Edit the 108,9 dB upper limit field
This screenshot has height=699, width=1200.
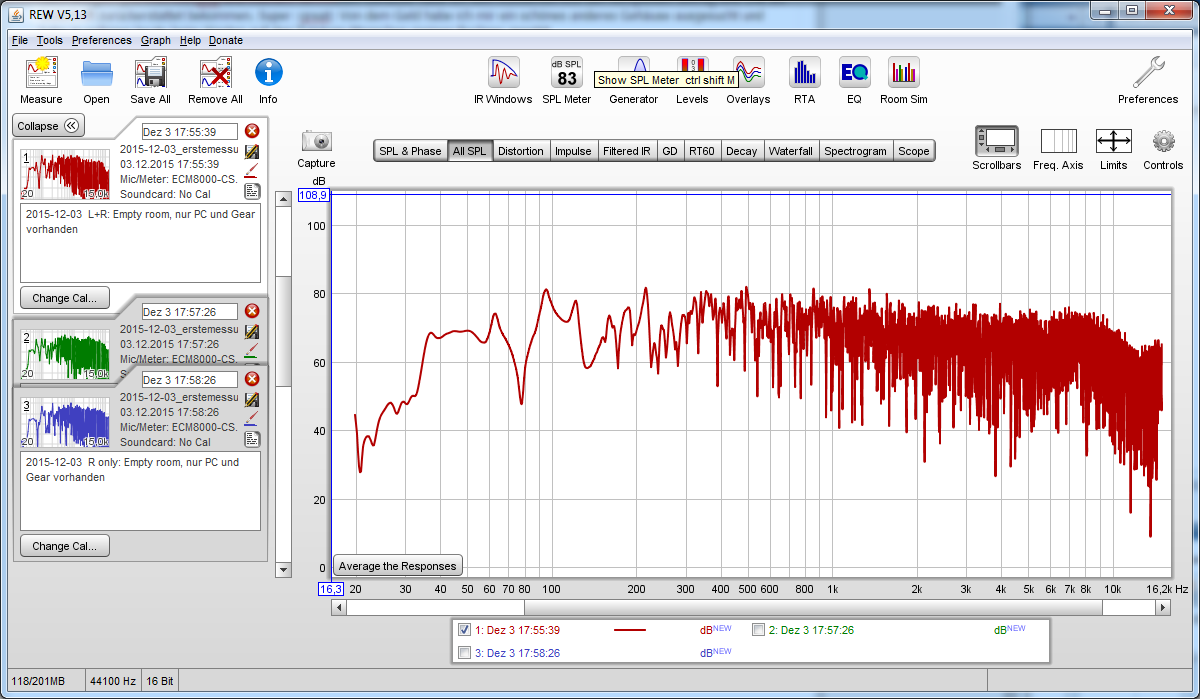[x=314, y=195]
